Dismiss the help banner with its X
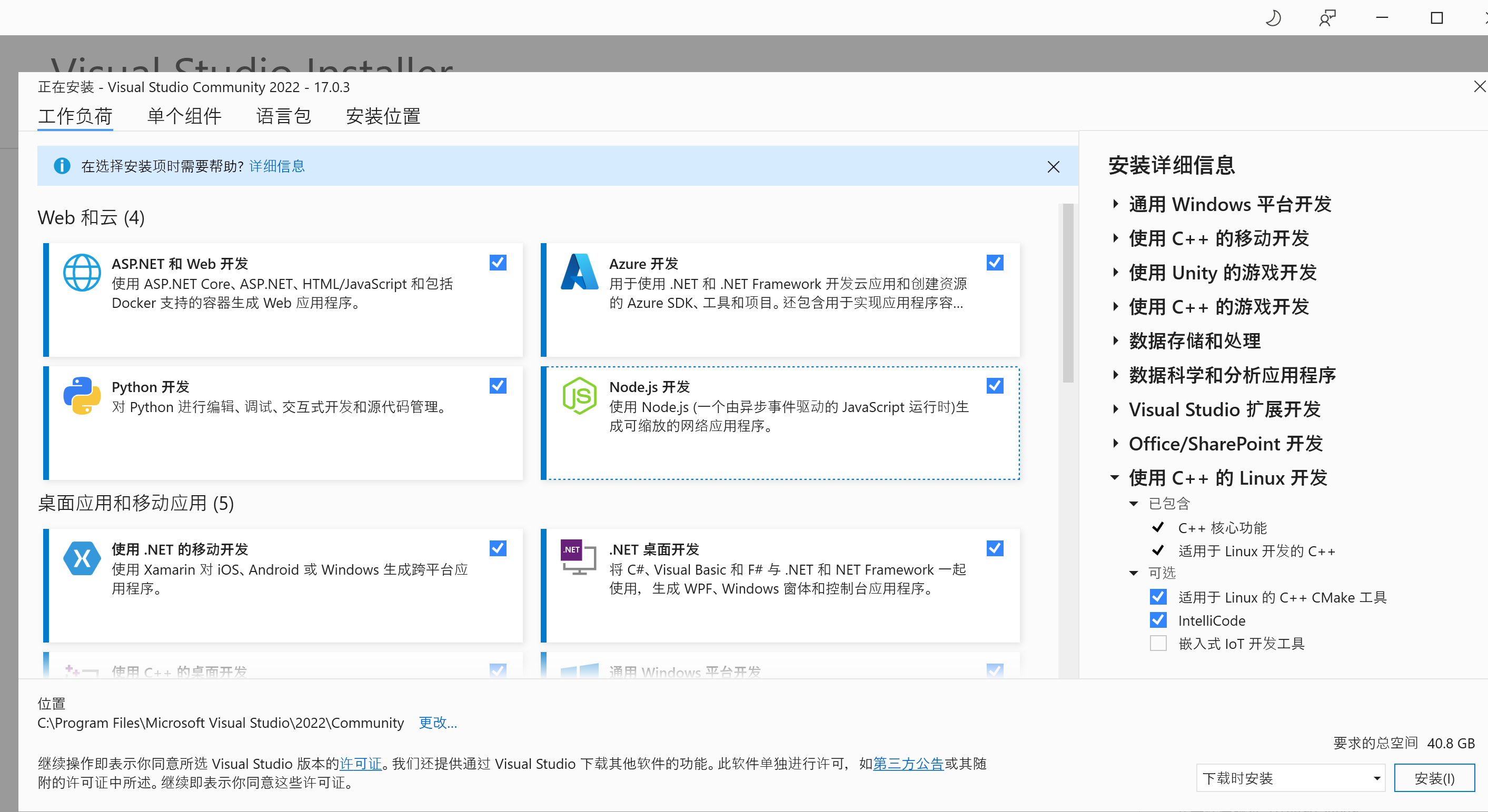The image size is (1488, 812). coord(1053,167)
